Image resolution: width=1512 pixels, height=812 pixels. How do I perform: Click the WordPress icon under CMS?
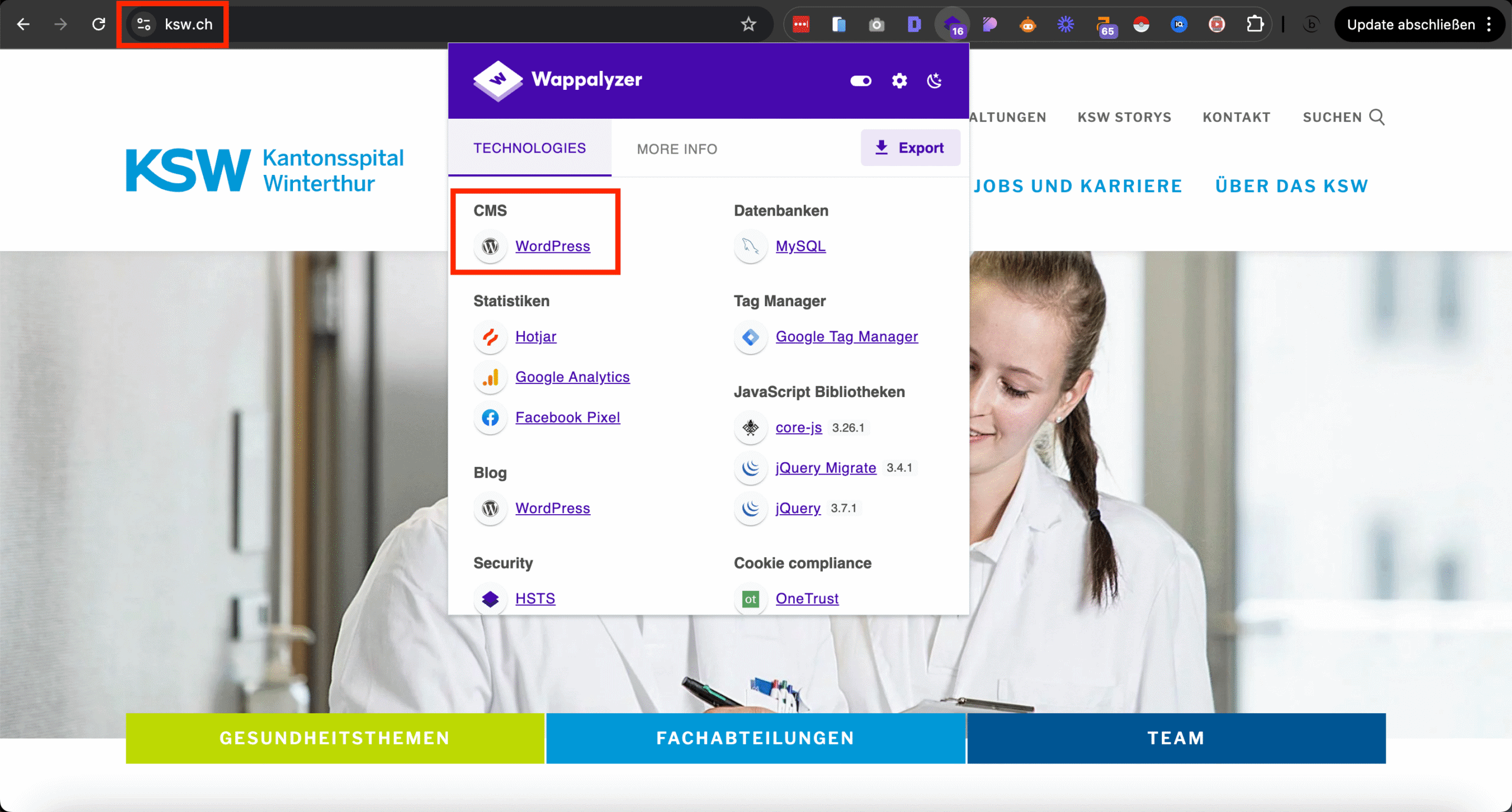point(490,246)
